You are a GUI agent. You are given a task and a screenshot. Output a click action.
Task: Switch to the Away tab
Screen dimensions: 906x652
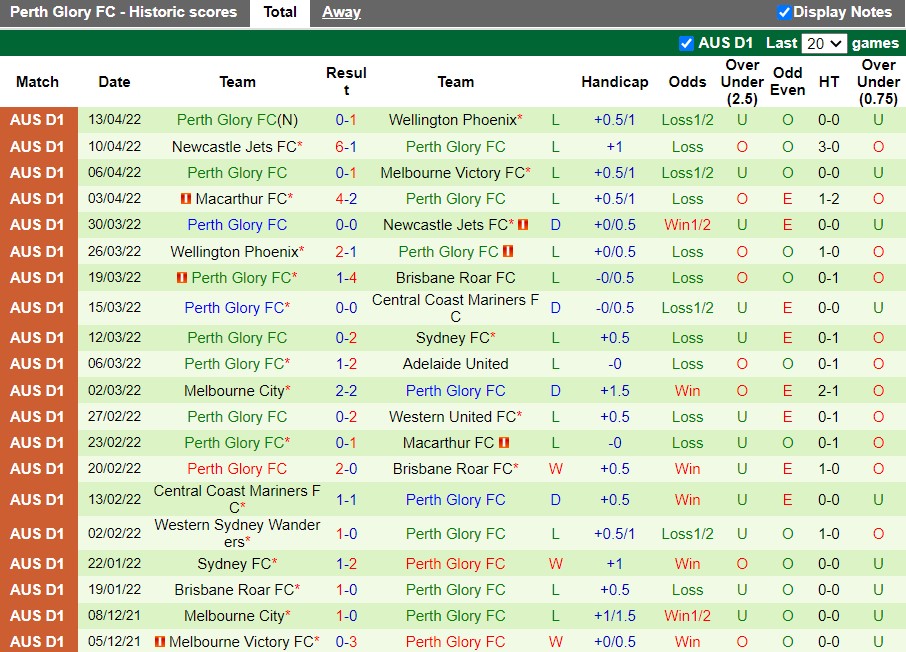click(341, 12)
